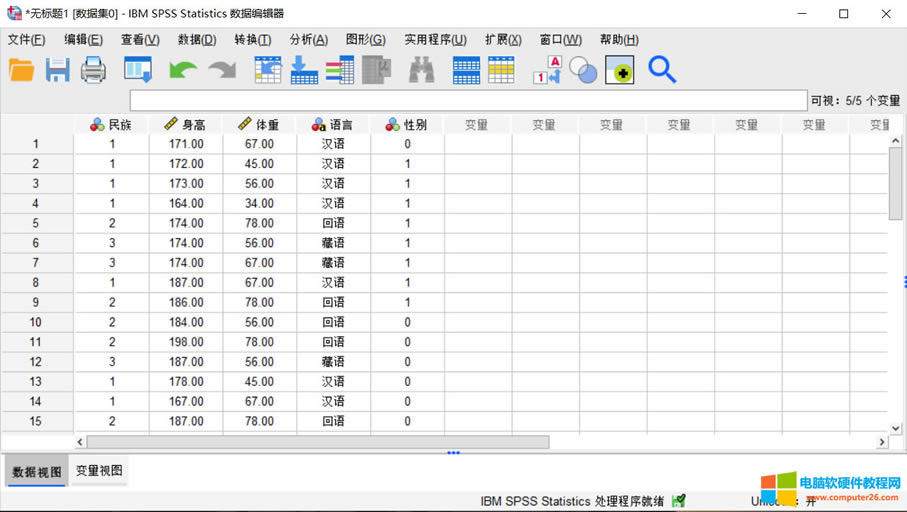Select the 数据视图 tab
The width and height of the screenshot is (907, 512).
click(37, 472)
